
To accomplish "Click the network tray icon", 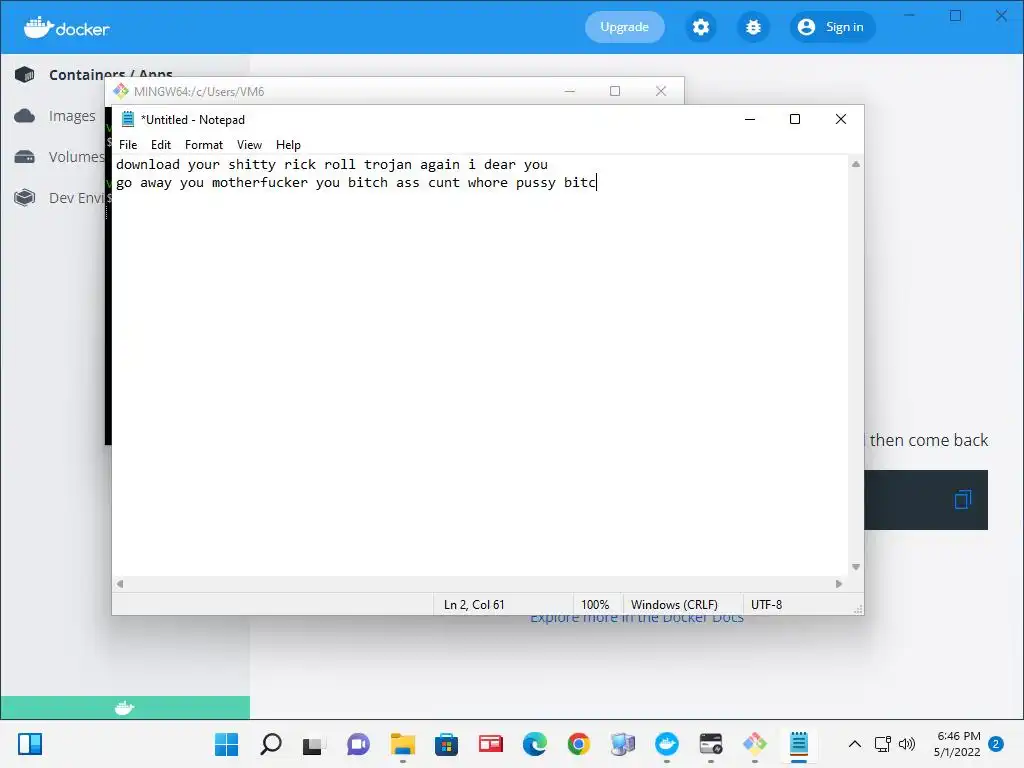I will point(882,744).
